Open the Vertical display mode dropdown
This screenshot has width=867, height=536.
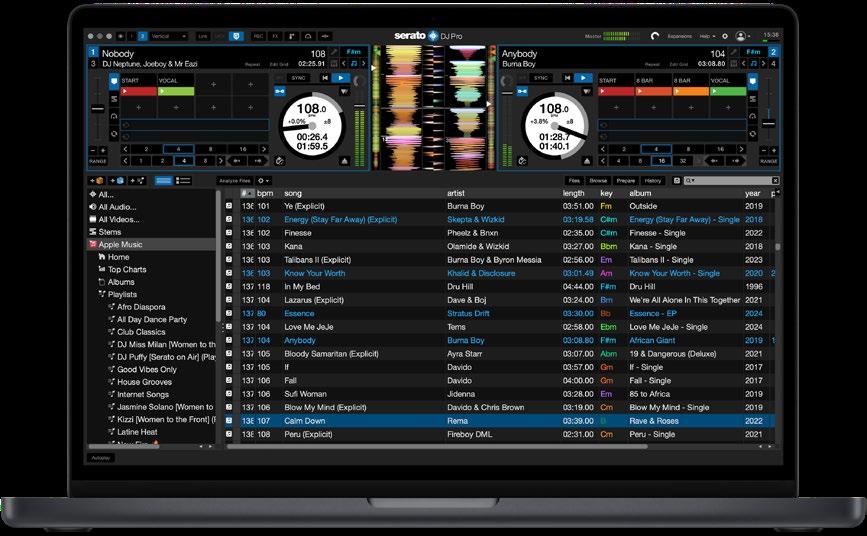169,36
